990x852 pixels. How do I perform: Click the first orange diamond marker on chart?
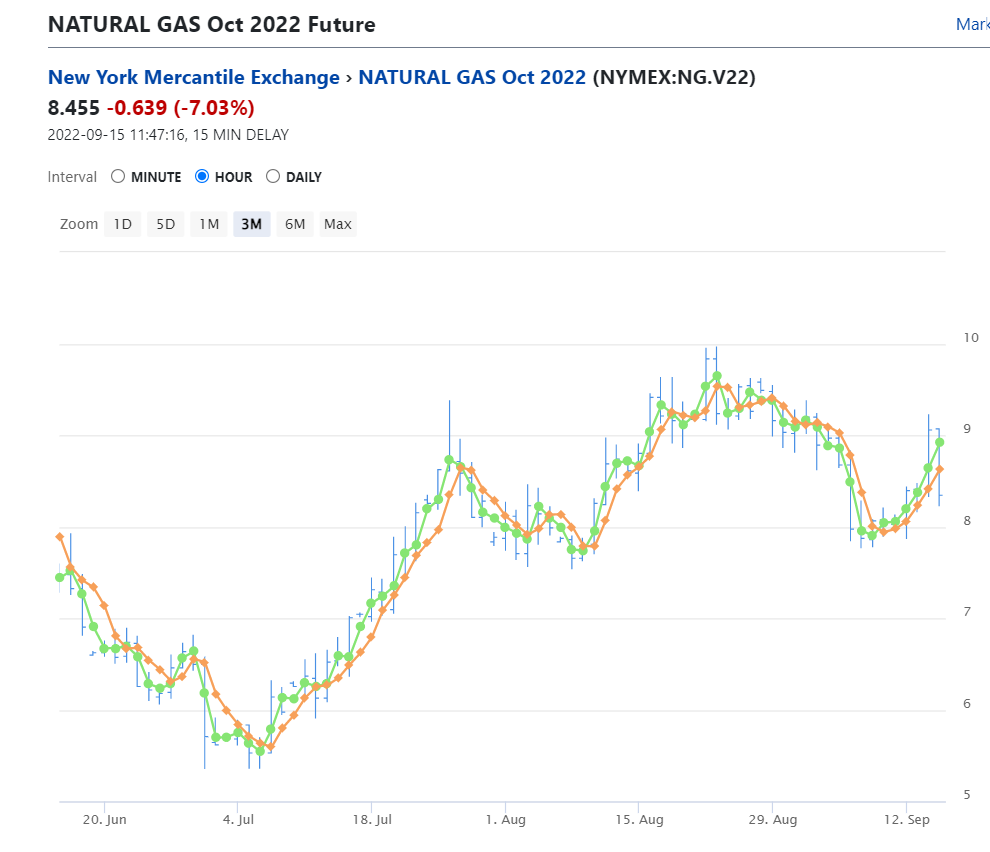(x=60, y=537)
